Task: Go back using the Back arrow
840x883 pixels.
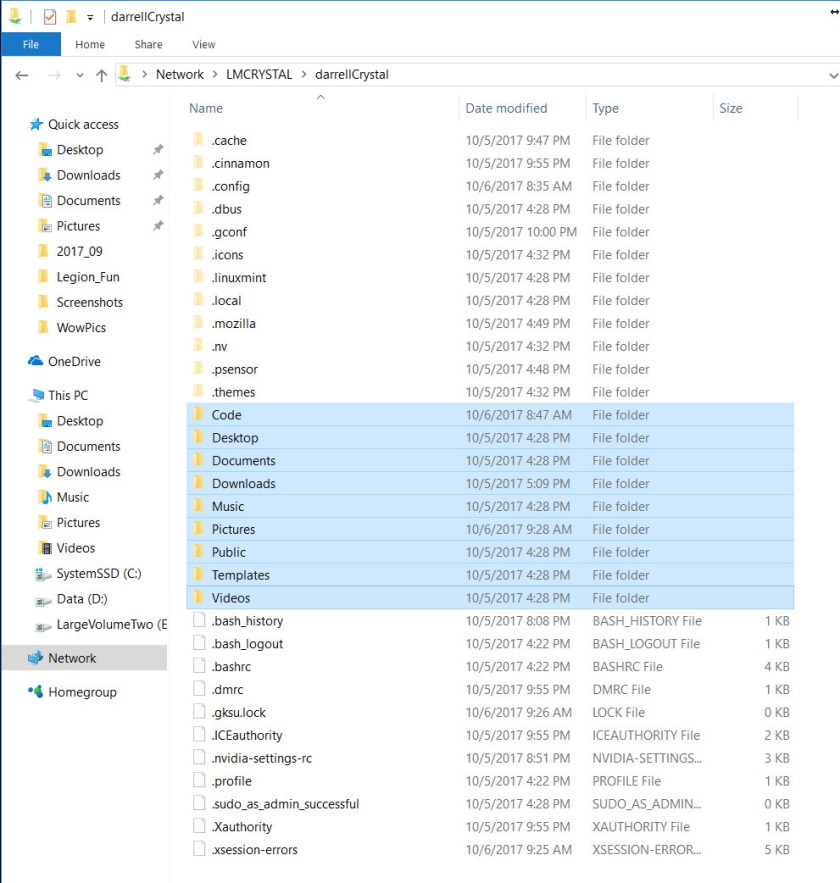Action: 24,75
